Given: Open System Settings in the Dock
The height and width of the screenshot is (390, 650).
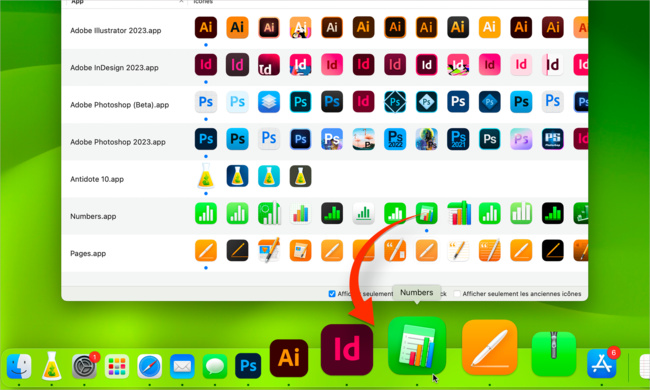Looking at the screenshot, I should (85, 366).
